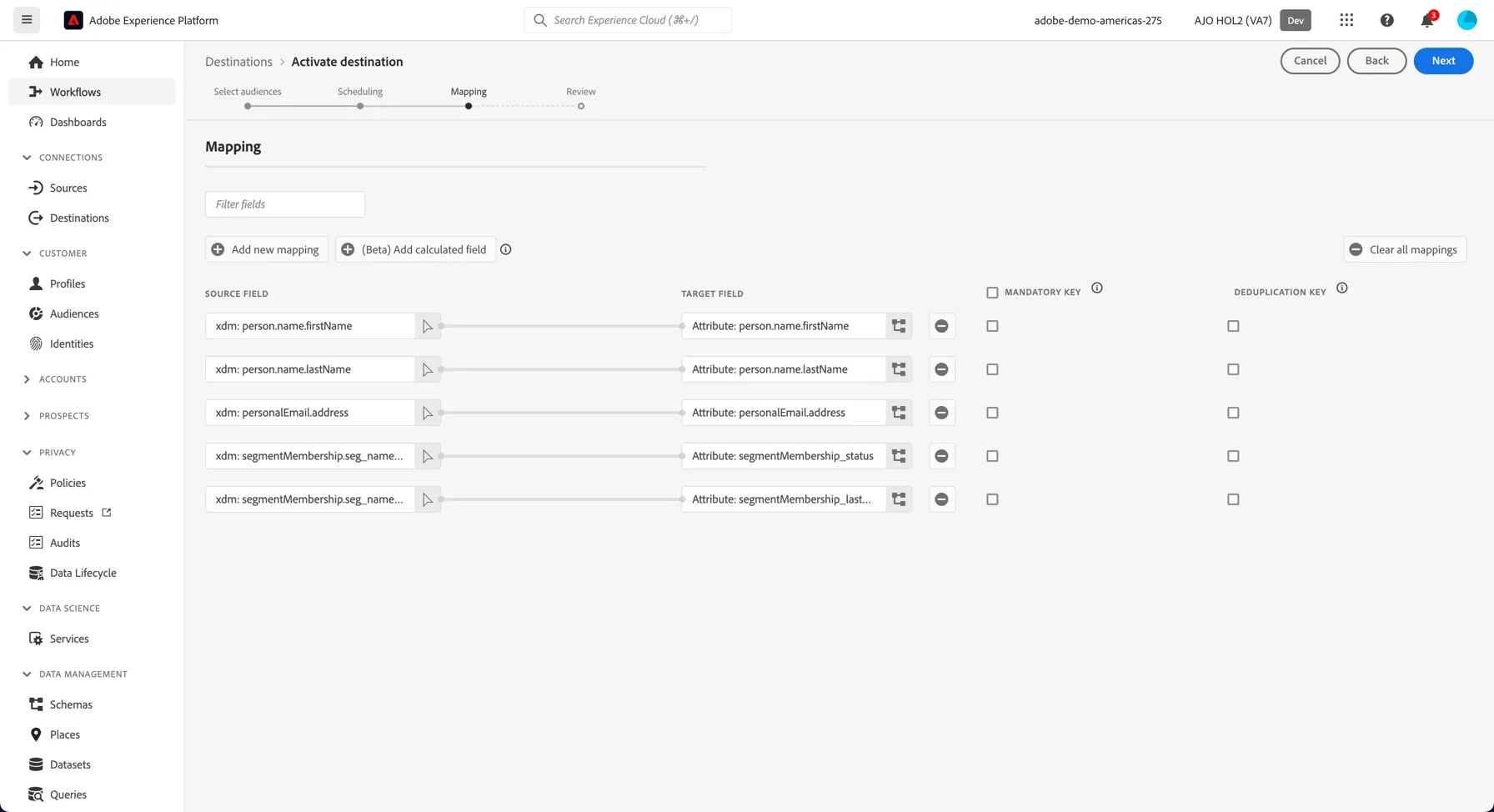Select source field arrow for person.name.firstName

[x=428, y=326]
